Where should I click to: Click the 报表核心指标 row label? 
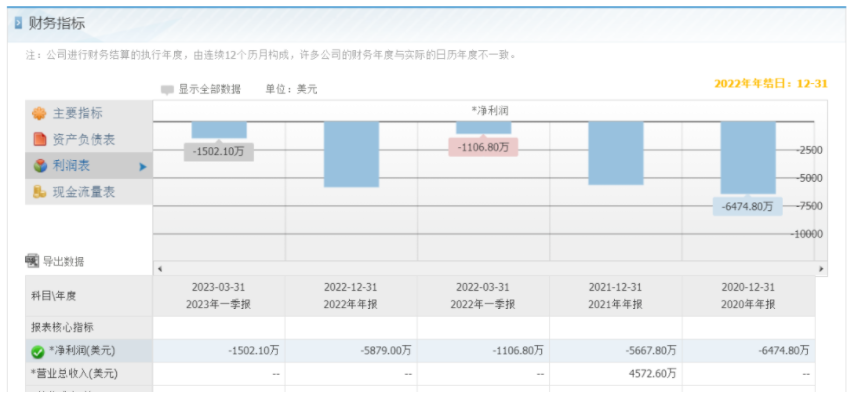tap(62, 327)
